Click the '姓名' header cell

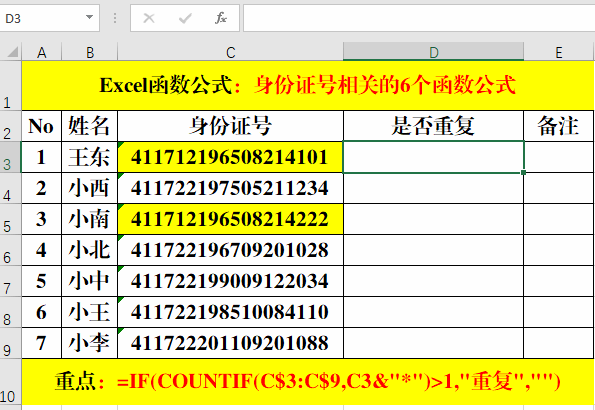(x=90, y=126)
